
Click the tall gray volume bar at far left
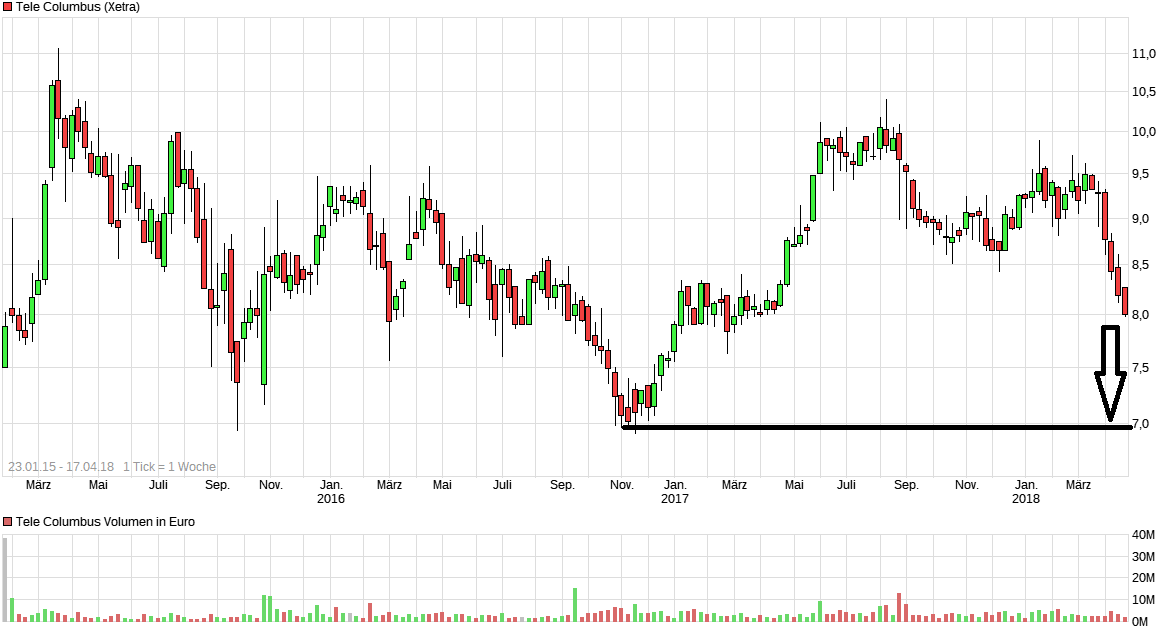(x=5, y=580)
